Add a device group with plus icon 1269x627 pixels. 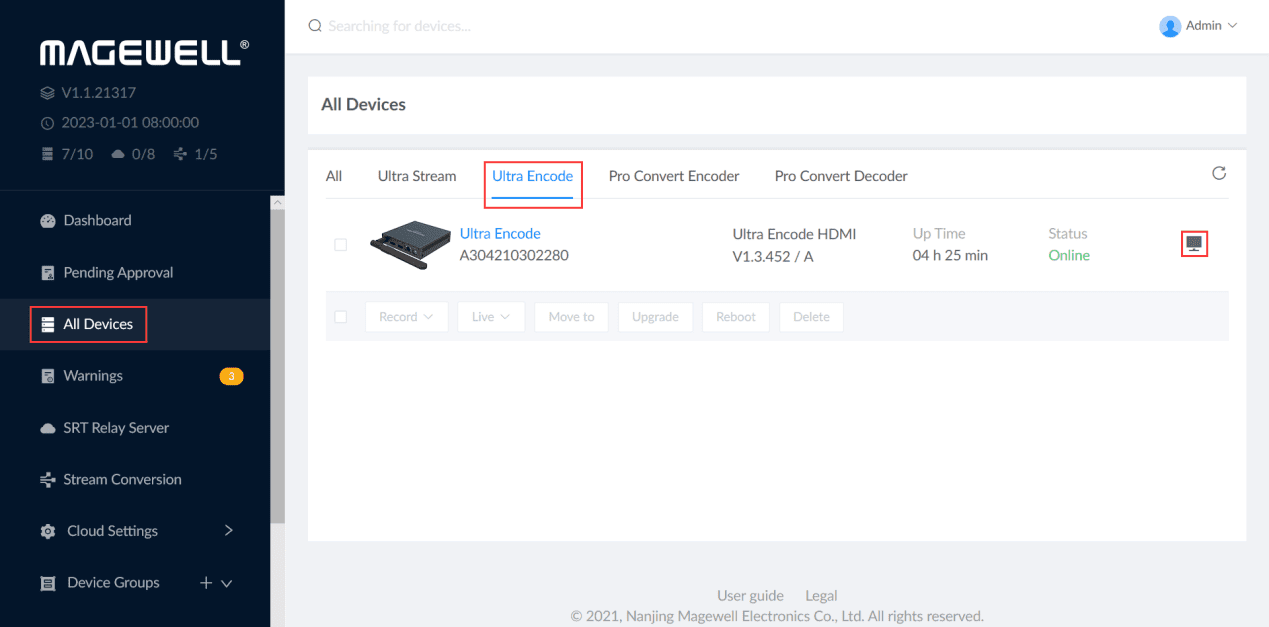click(206, 583)
